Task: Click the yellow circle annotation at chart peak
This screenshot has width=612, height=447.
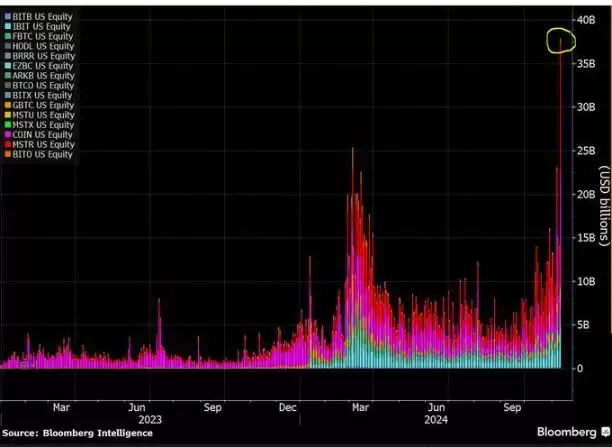Action: pos(562,41)
